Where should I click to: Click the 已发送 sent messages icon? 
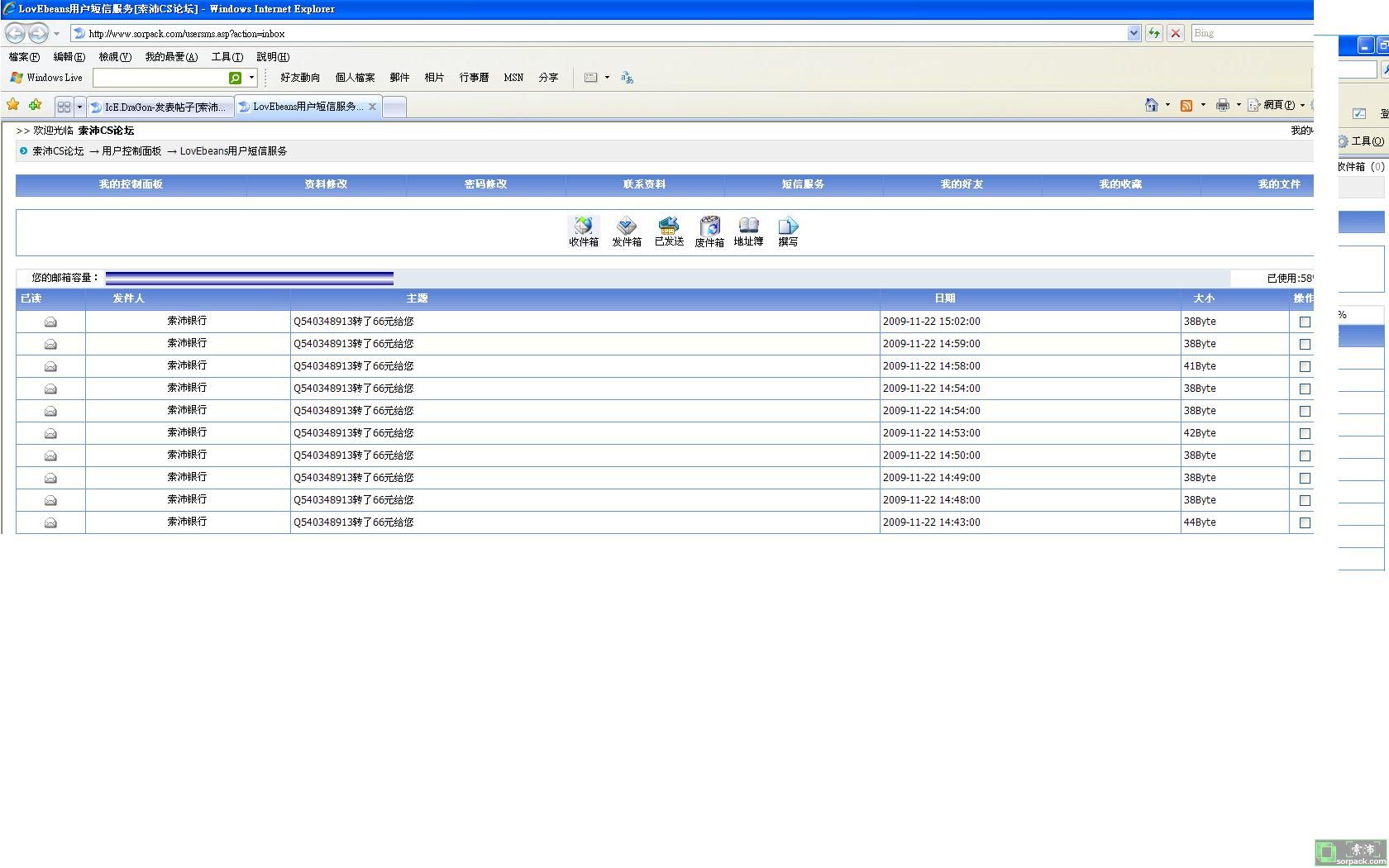669,231
